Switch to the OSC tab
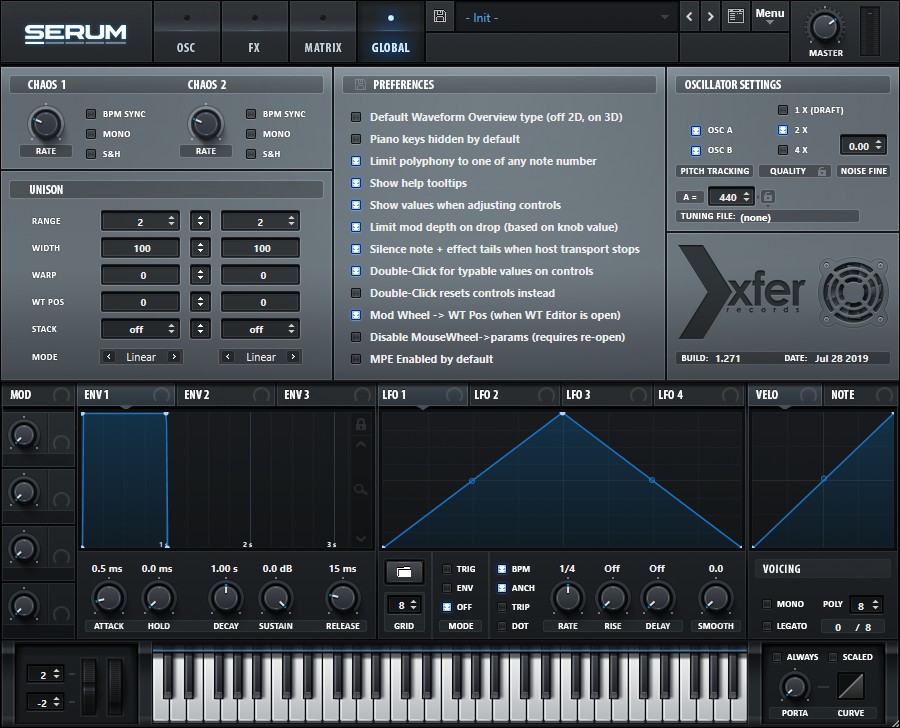 186,32
